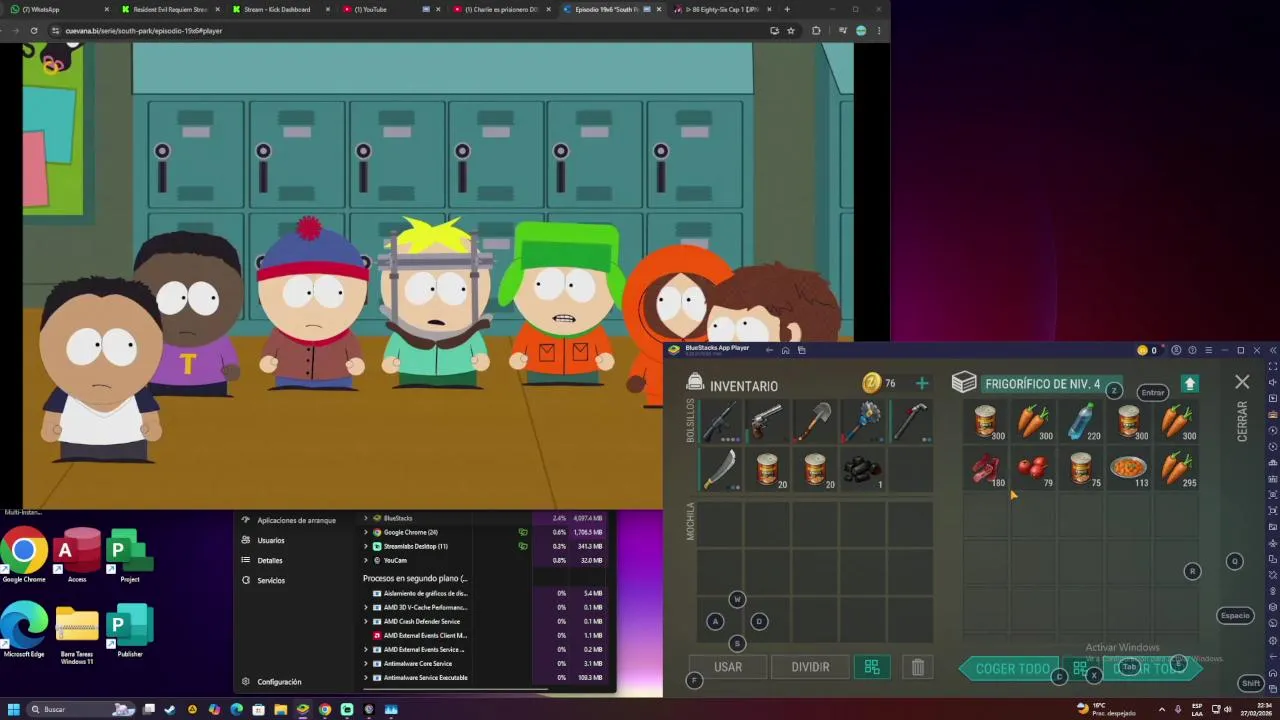
Task: Click the taskbar Buscar search box
Action: (82, 709)
